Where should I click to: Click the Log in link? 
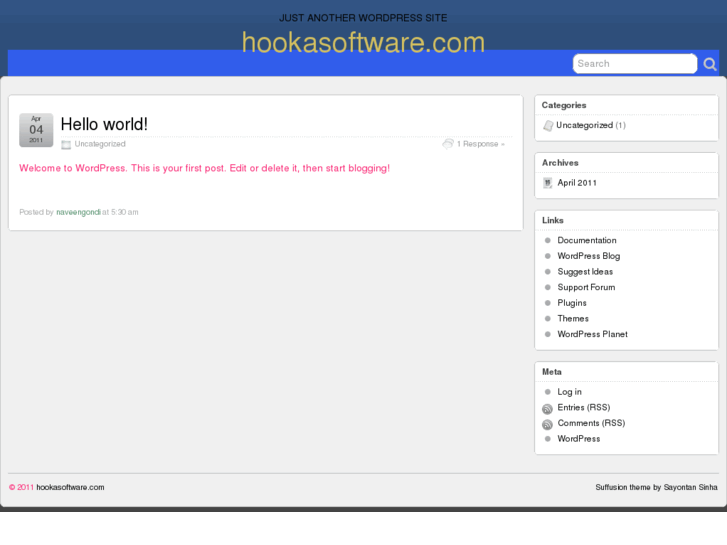point(569,392)
